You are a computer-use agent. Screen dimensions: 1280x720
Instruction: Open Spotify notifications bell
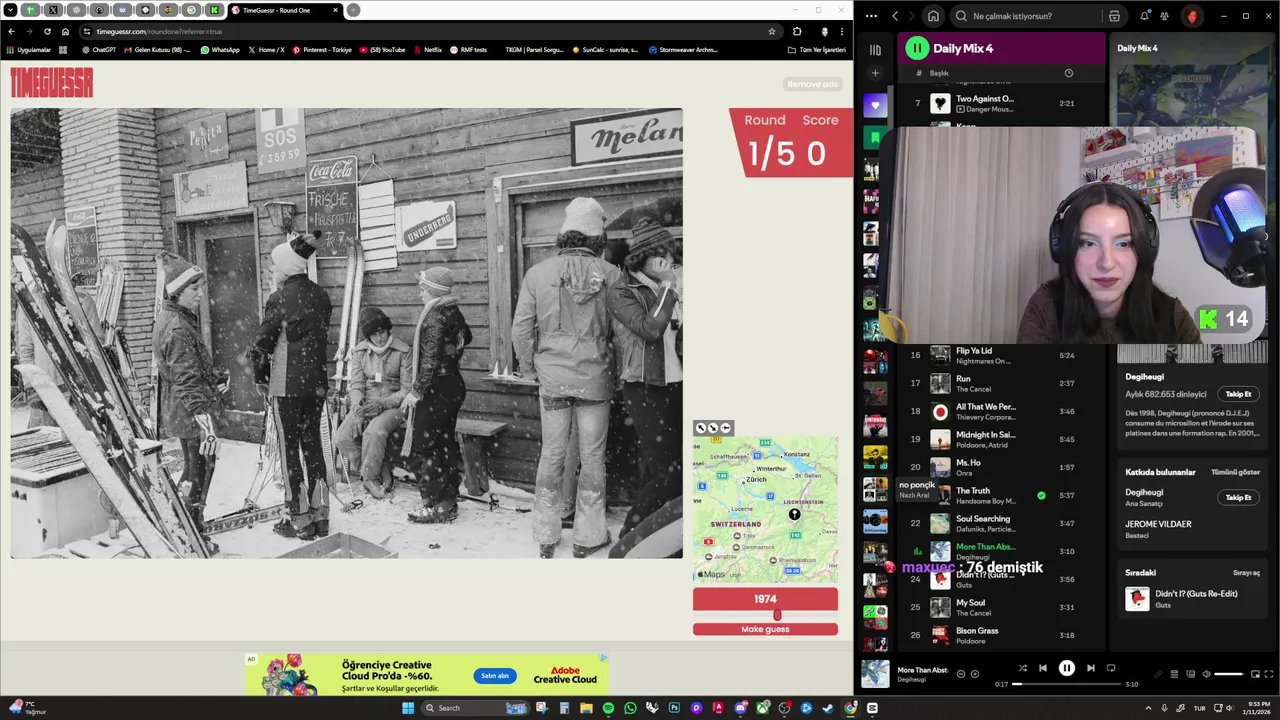pyautogui.click(x=1144, y=16)
